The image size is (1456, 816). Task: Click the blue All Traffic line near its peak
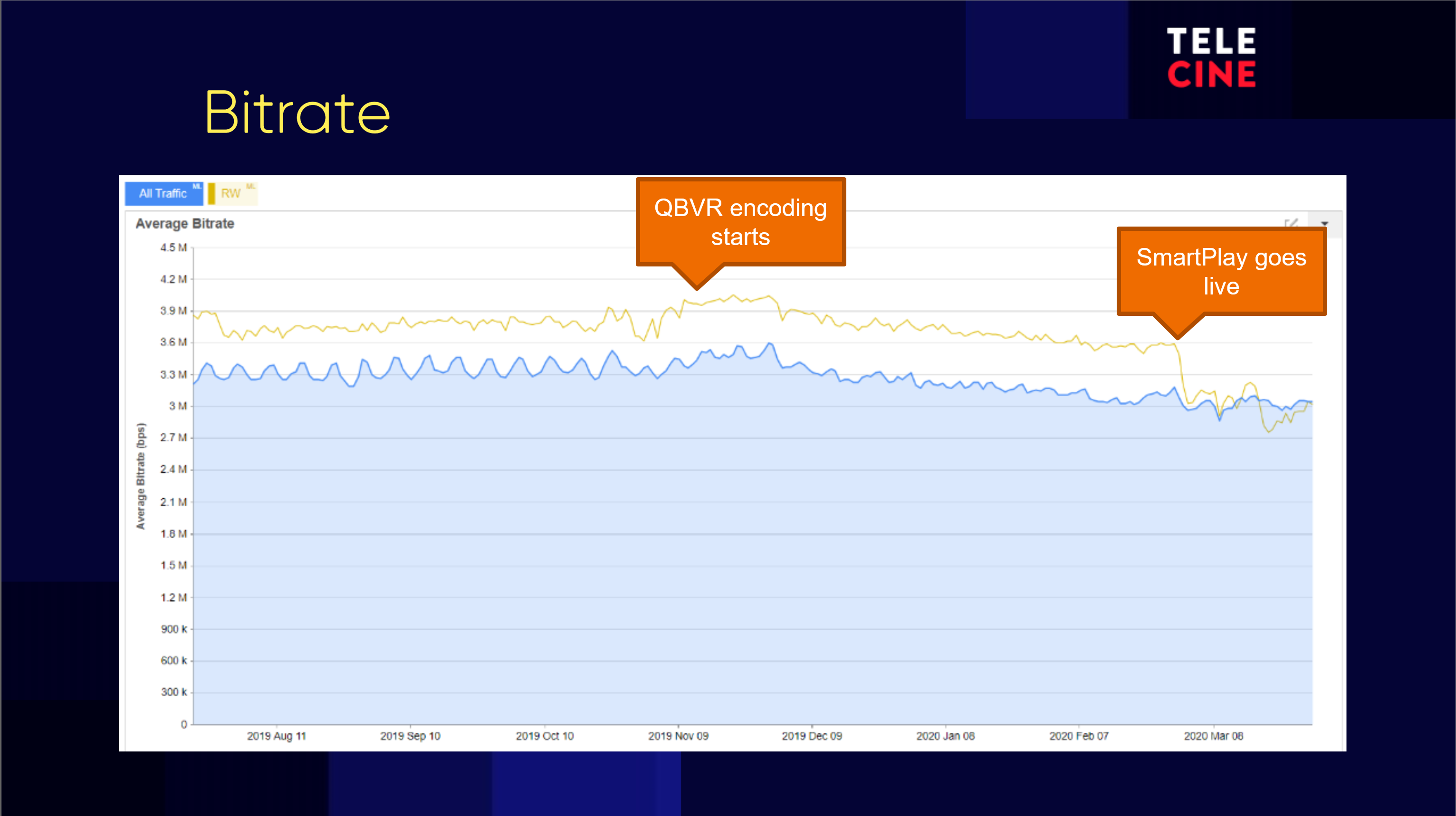coord(769,343)
